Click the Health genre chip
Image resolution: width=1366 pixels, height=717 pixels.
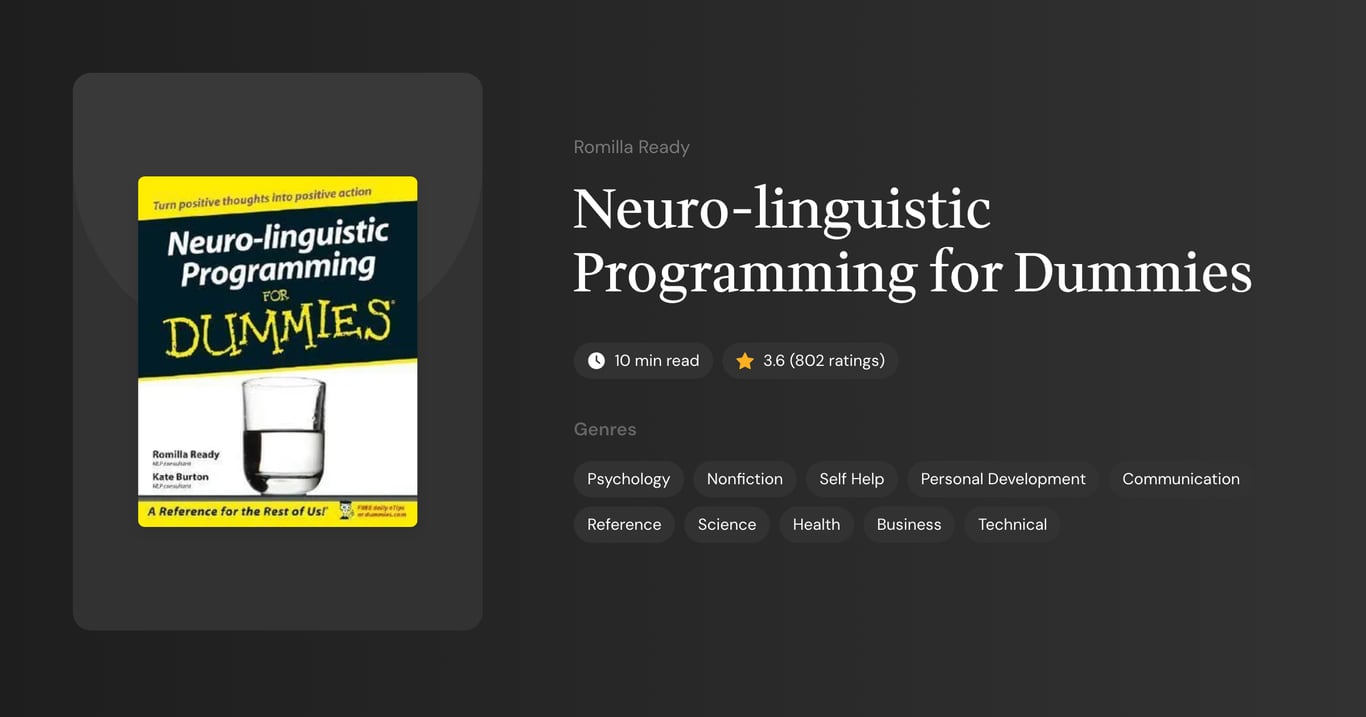click(x=816, y=524)
